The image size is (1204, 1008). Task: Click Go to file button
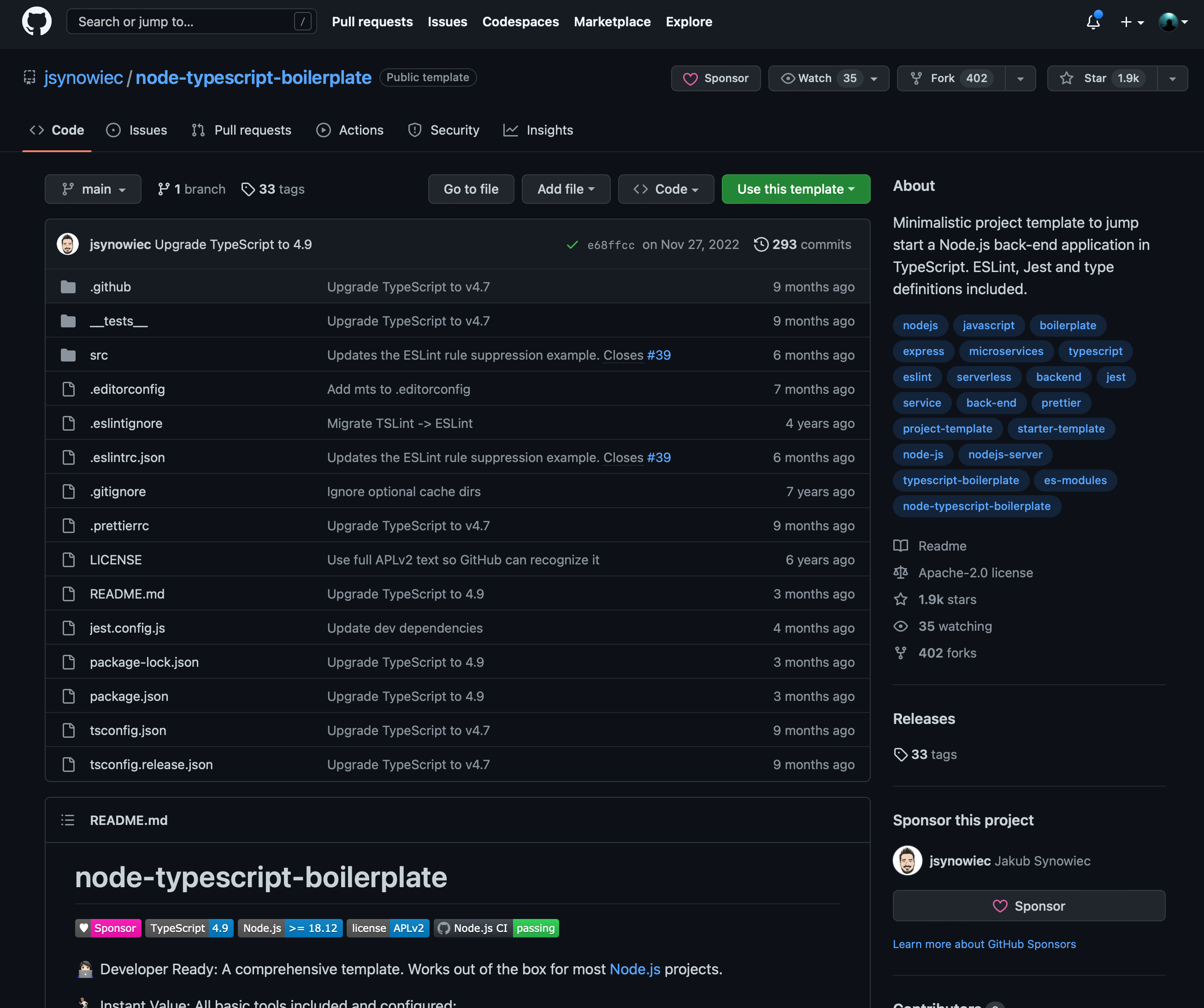pyautogui.click(x=471, y=189)
